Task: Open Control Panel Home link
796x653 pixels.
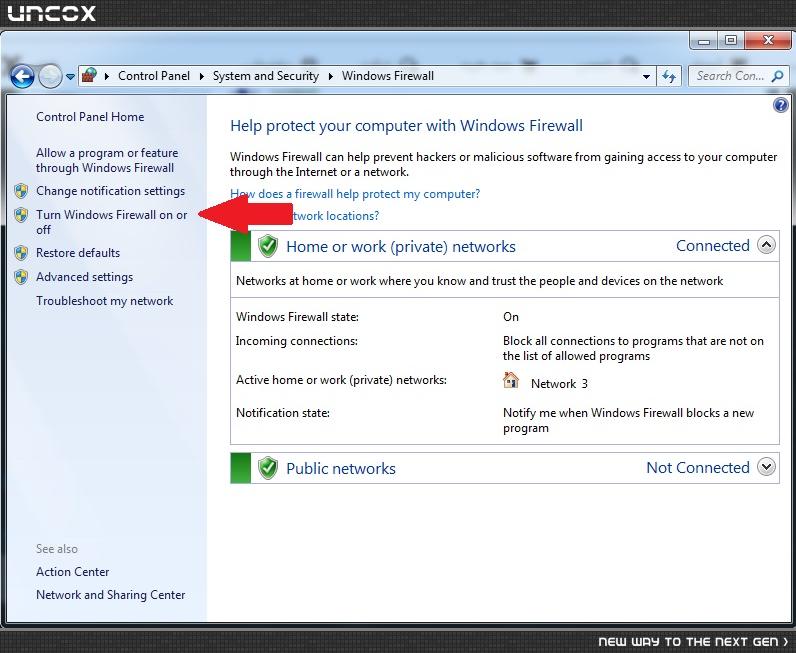Action: click(x=90, y=117)
